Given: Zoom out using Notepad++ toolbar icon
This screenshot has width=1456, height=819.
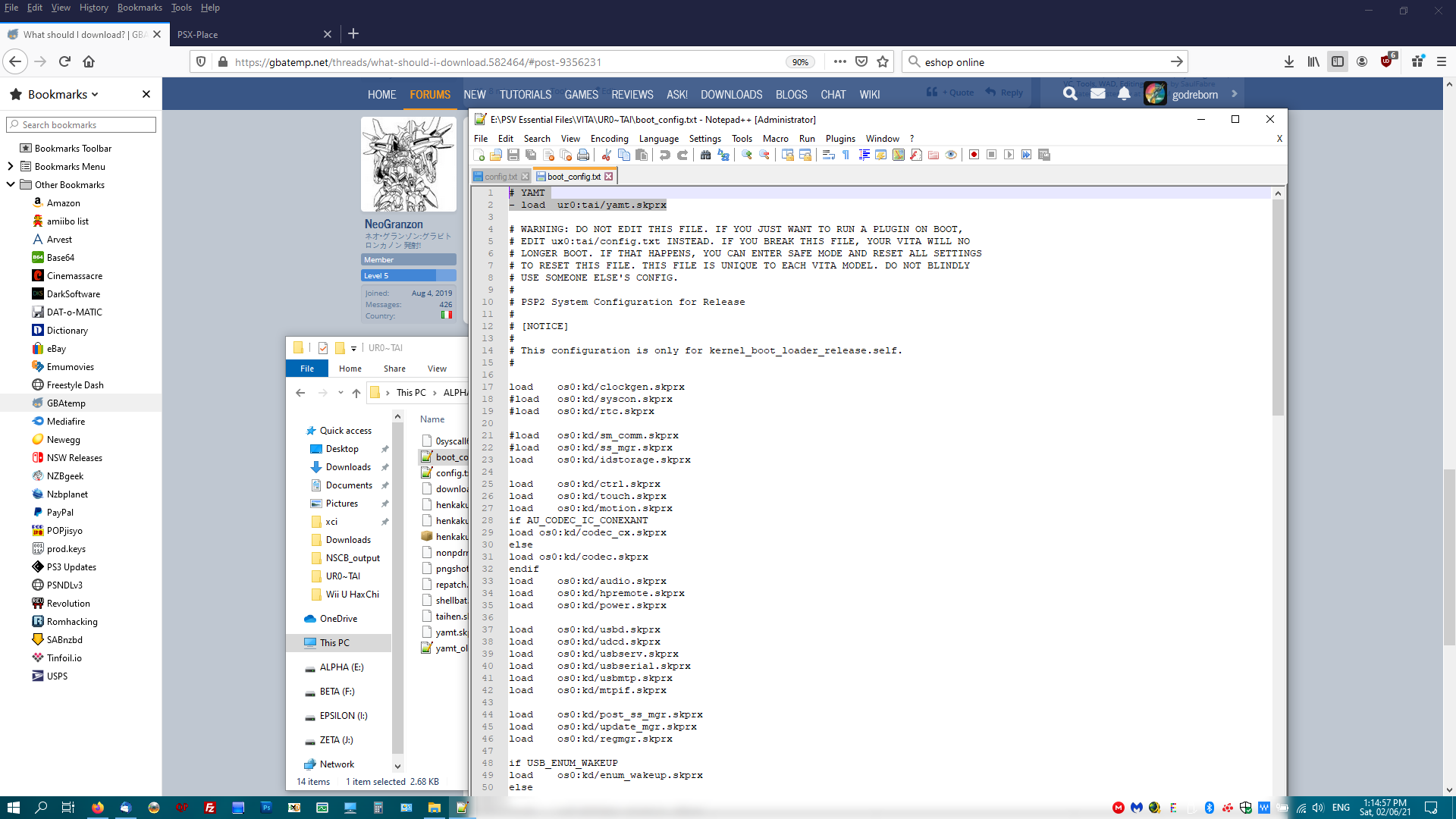Looking at the screenshot, I should [764, 155].
